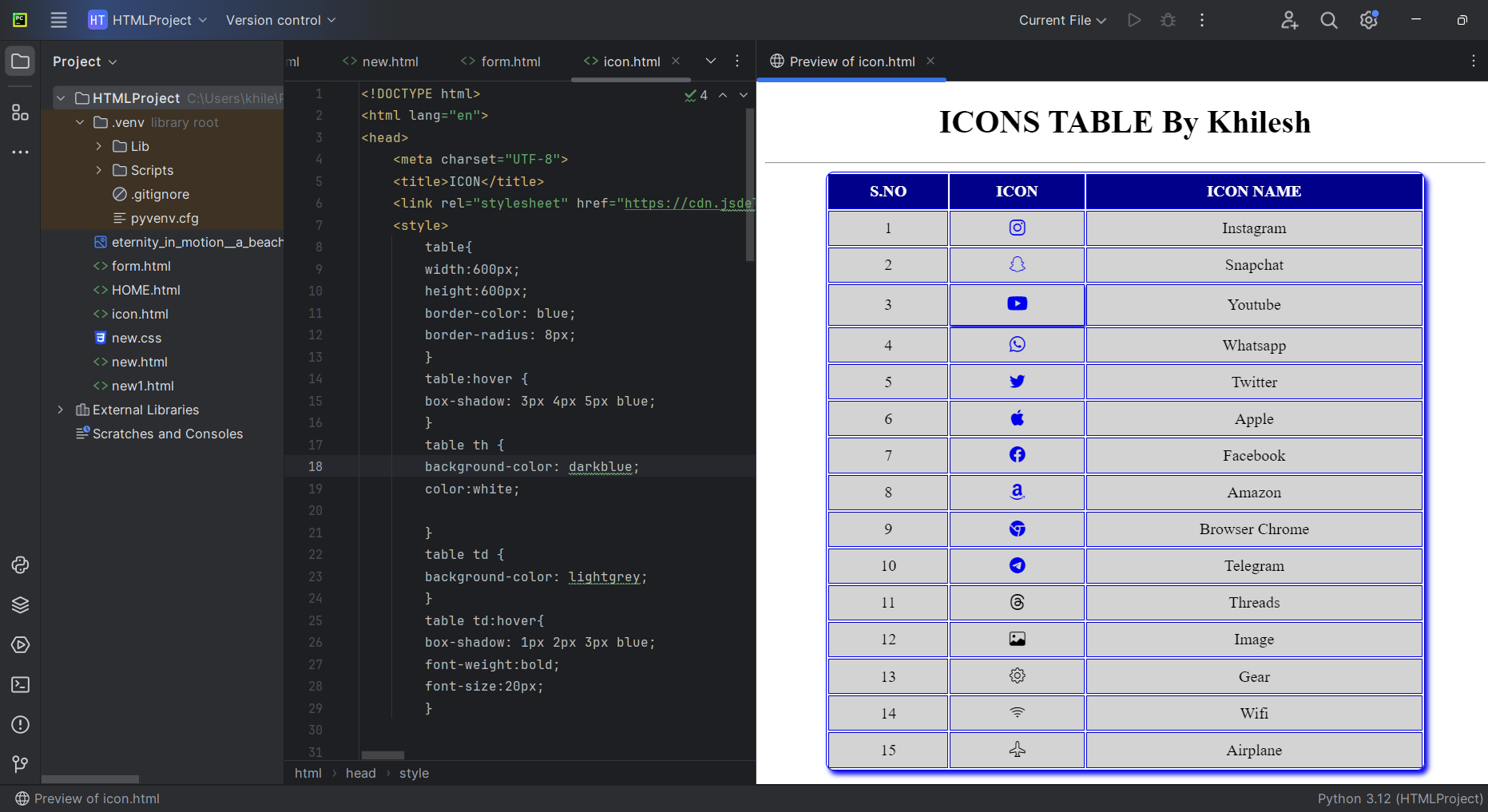Click the project panel horizontal scrollbar
Viewport: 1488px width, 812px height.
pyautogui.click(x=89, y=779)
